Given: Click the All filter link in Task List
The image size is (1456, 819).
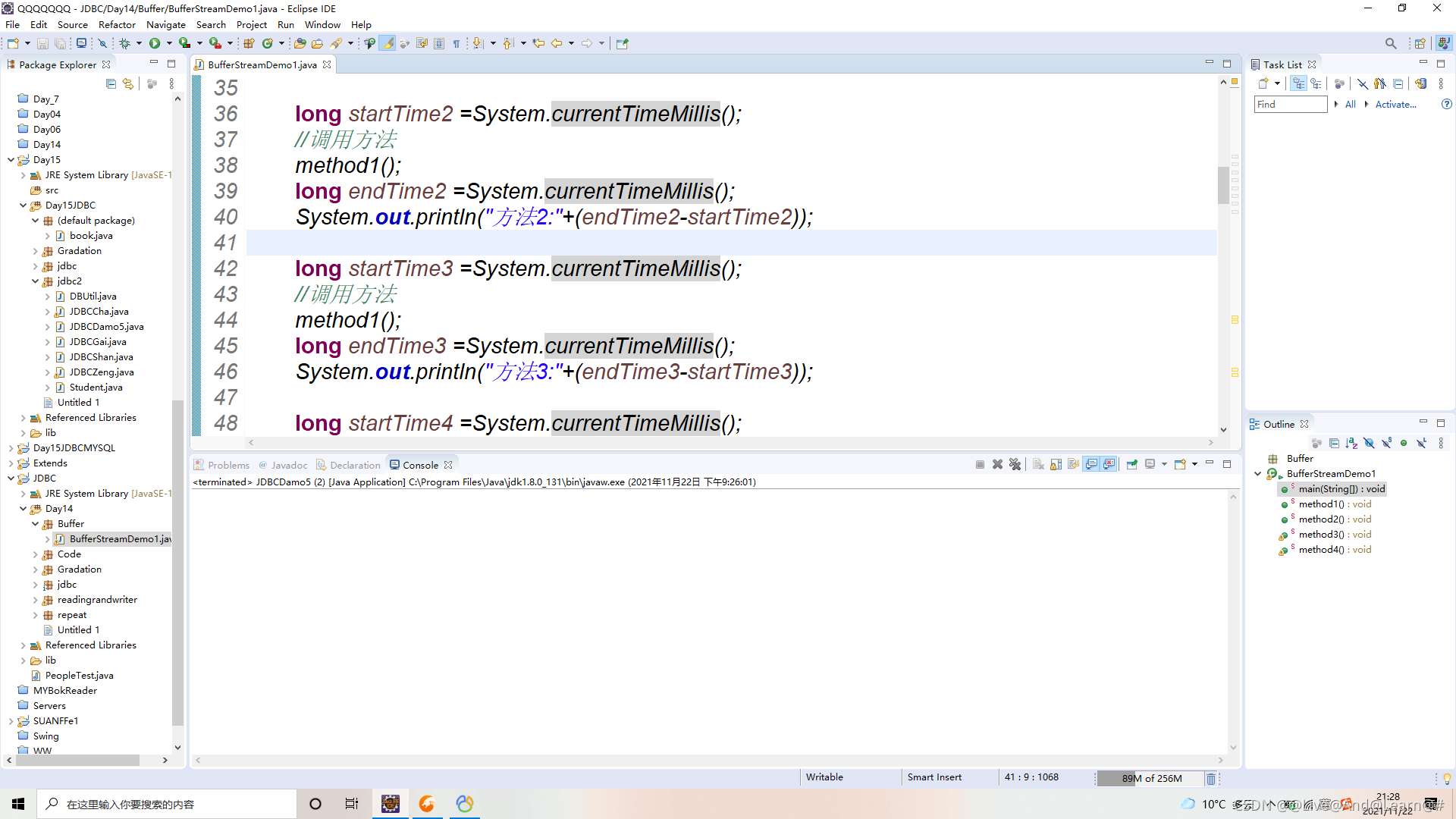Looking at the screenshot, I should (1350, 105).
